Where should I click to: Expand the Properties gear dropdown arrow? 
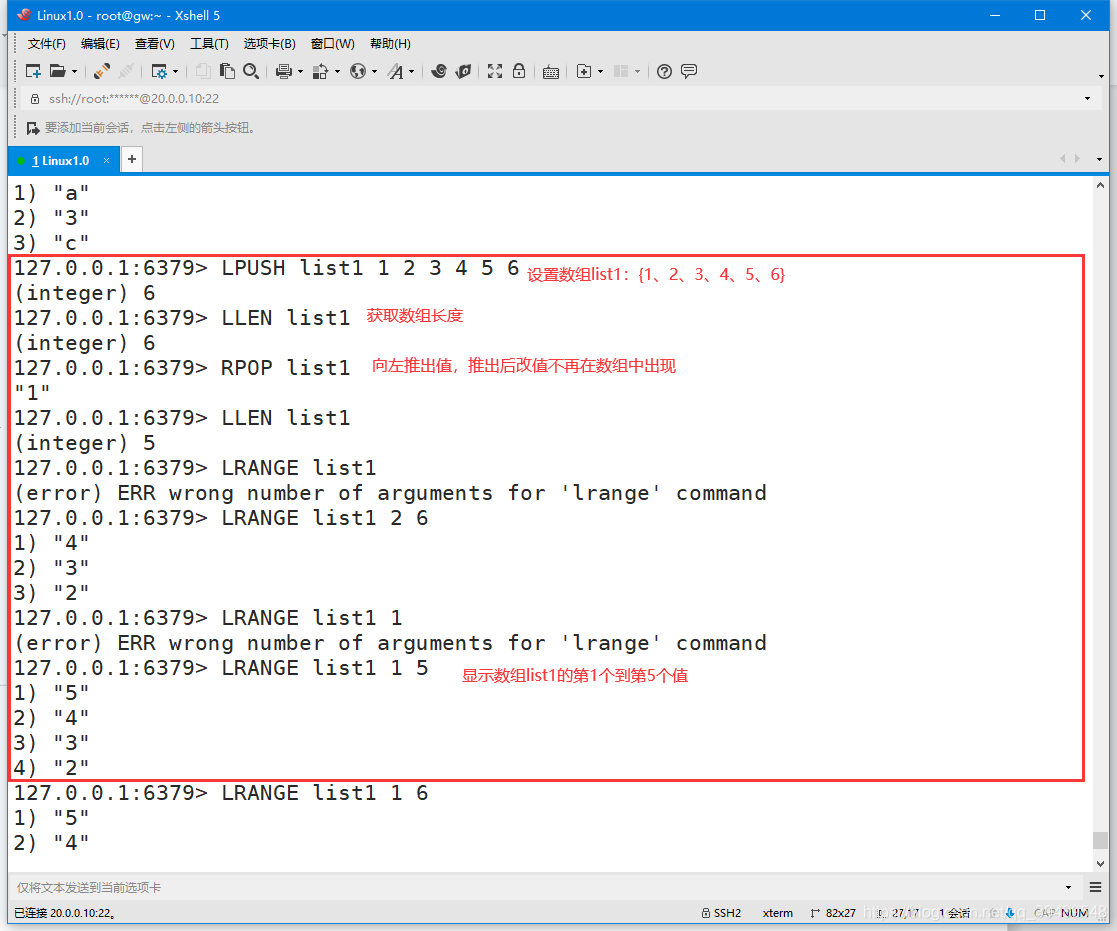pos(175,72)
